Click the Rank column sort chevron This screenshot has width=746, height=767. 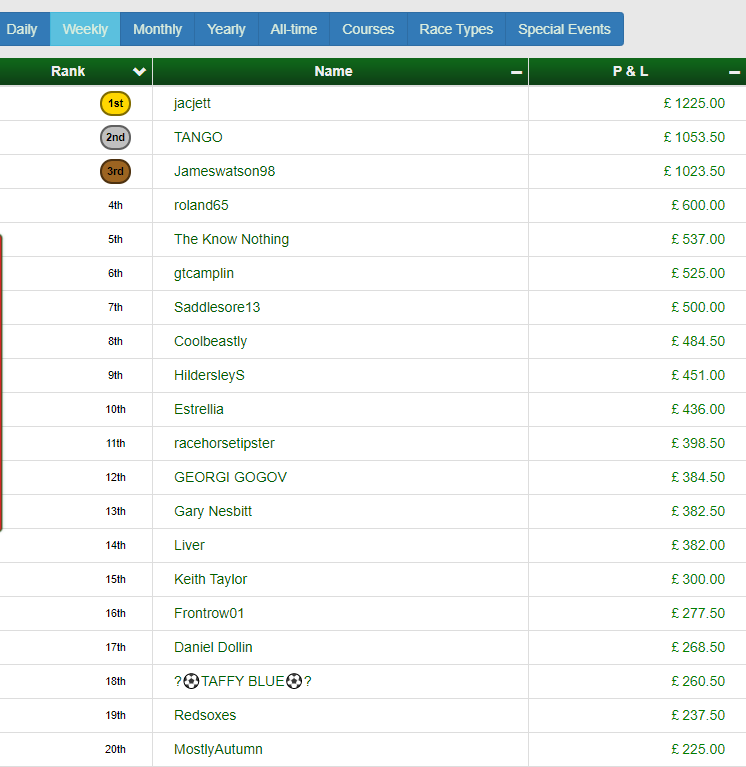click(139, 72)
